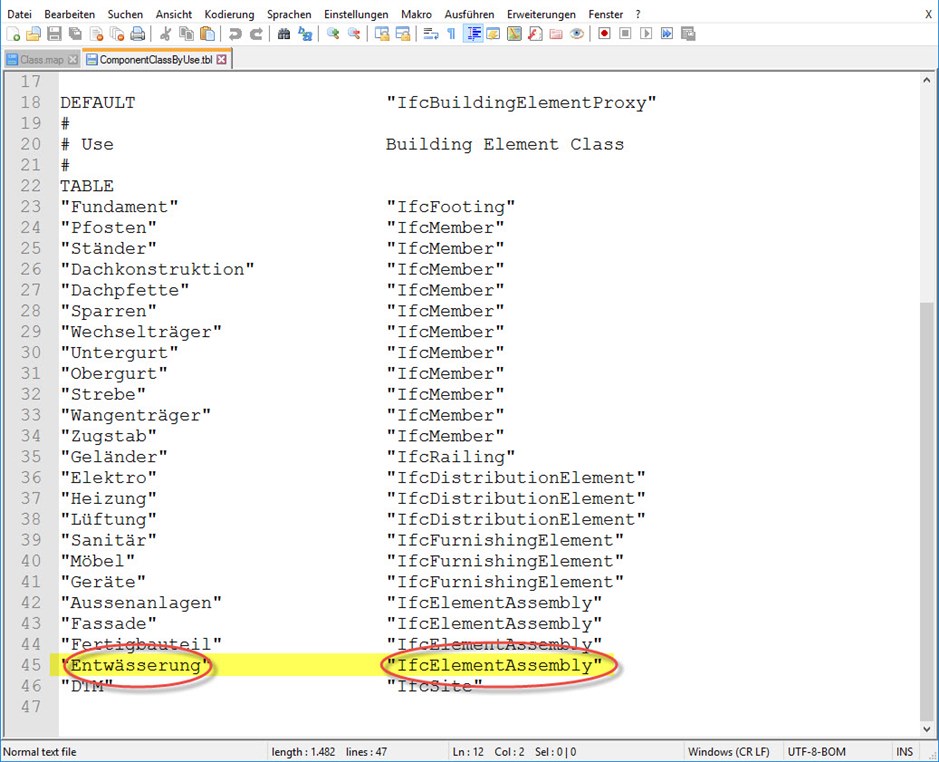The image size is (939, 762).
Task: Open the Einstellungen menu
Action: tap(356, 14)
